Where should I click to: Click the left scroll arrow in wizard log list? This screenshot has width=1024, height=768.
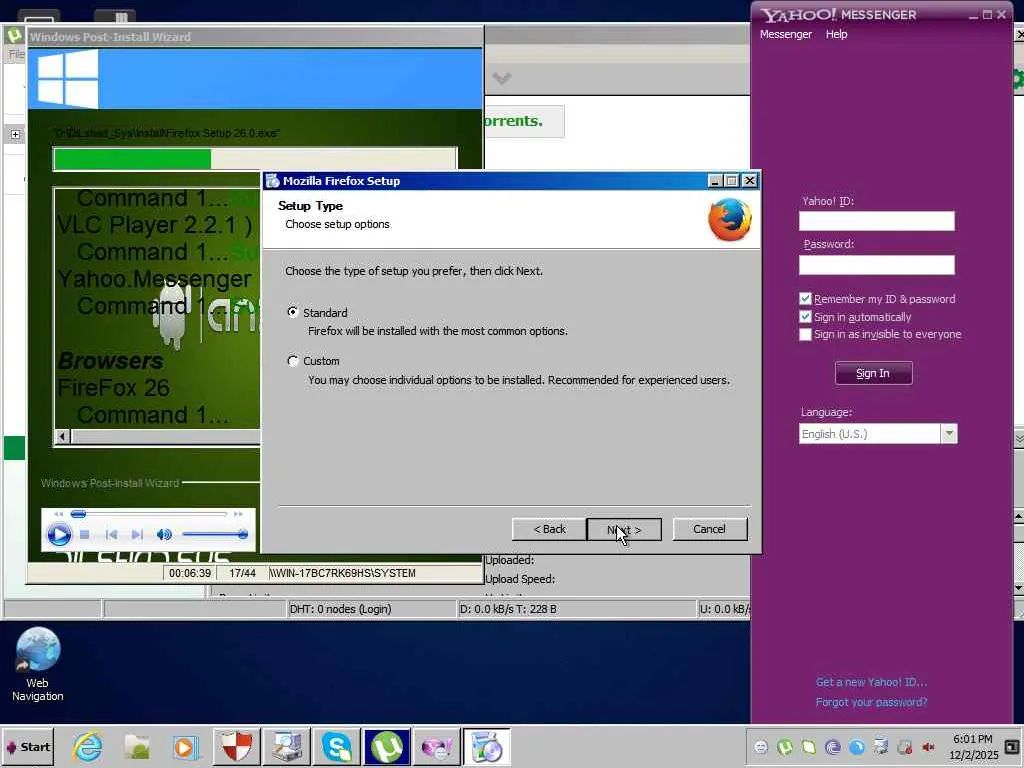coord(63,436)
